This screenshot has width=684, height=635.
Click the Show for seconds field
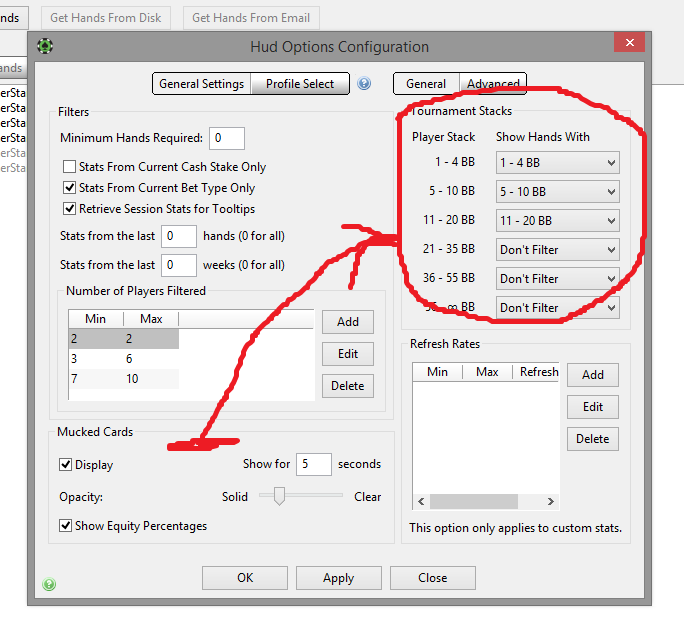pyautogui.click(x=314, y=464)
